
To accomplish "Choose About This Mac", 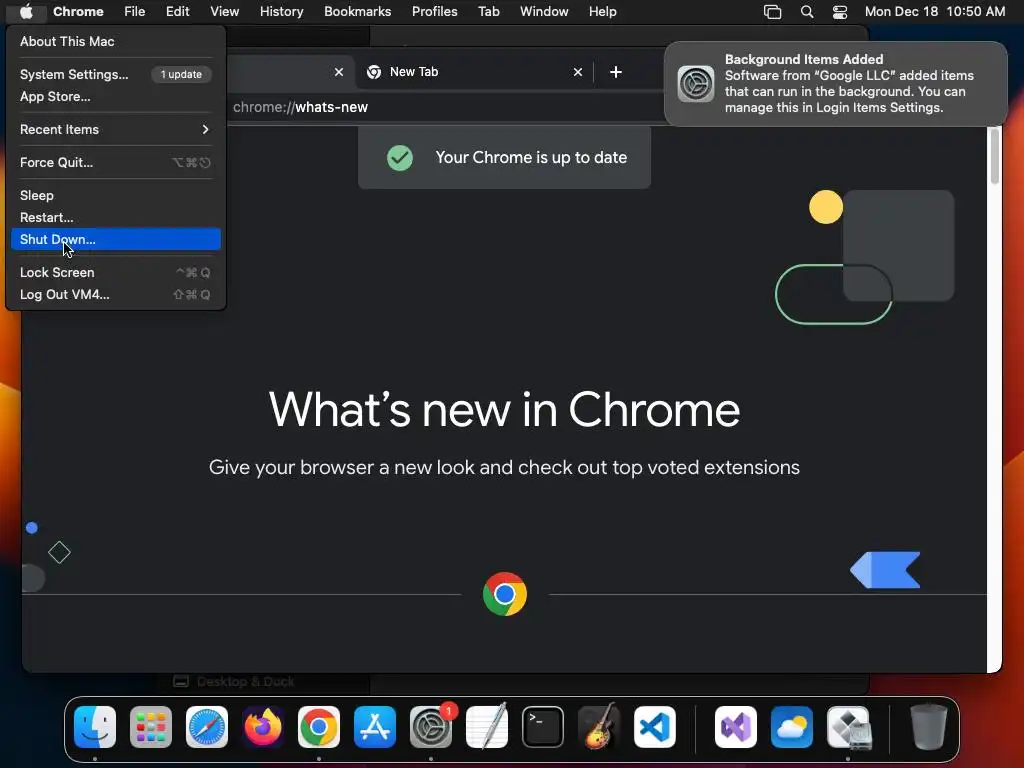I will pyautogui.click(x=116, y=41).
